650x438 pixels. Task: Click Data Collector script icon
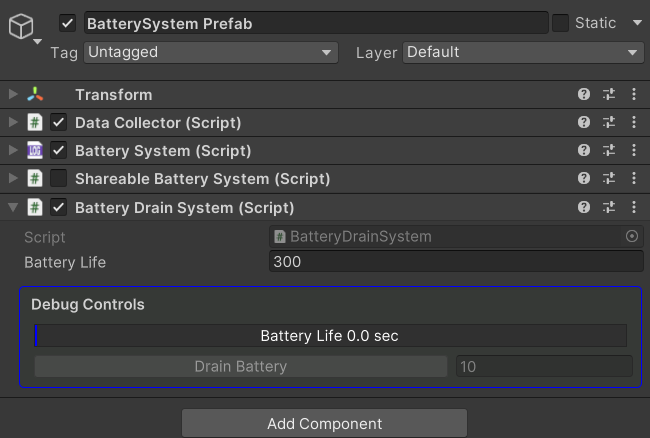[35, 122]
